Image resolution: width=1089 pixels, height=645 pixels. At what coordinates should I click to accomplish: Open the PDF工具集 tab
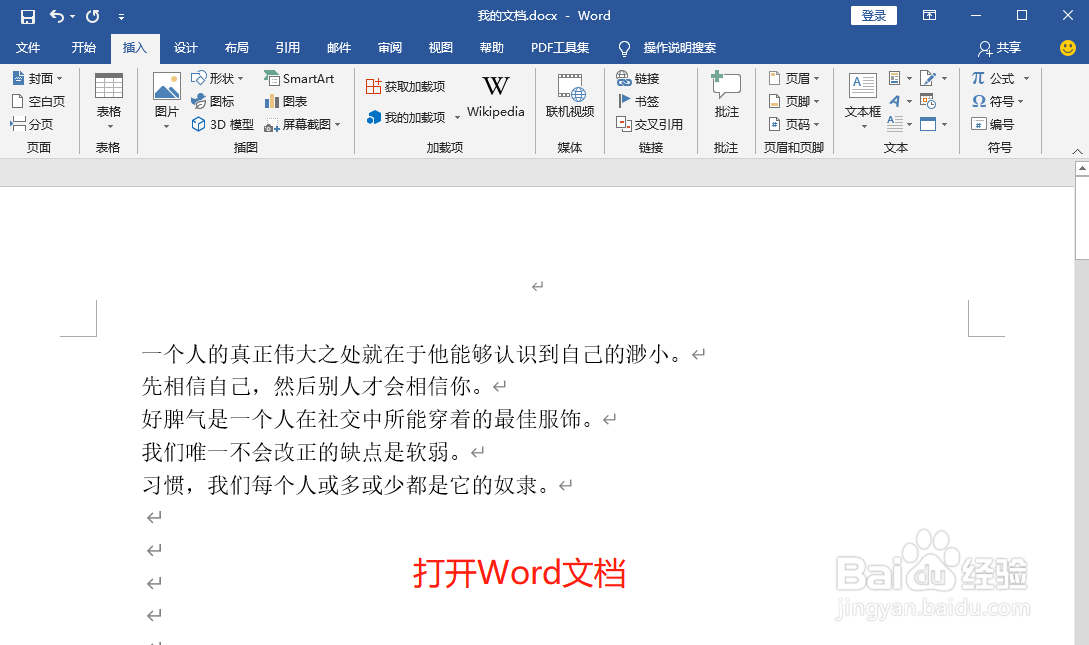(x=560, y=48)
